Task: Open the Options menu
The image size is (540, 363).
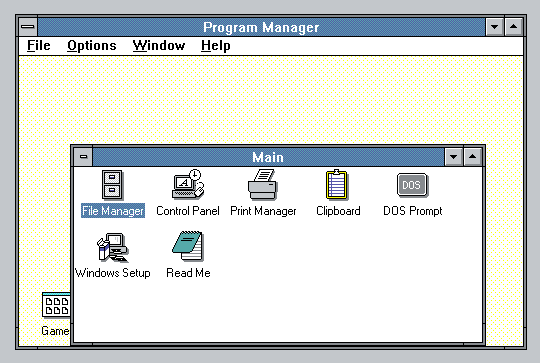Action: pyautogui.click(x=92, y=45)
